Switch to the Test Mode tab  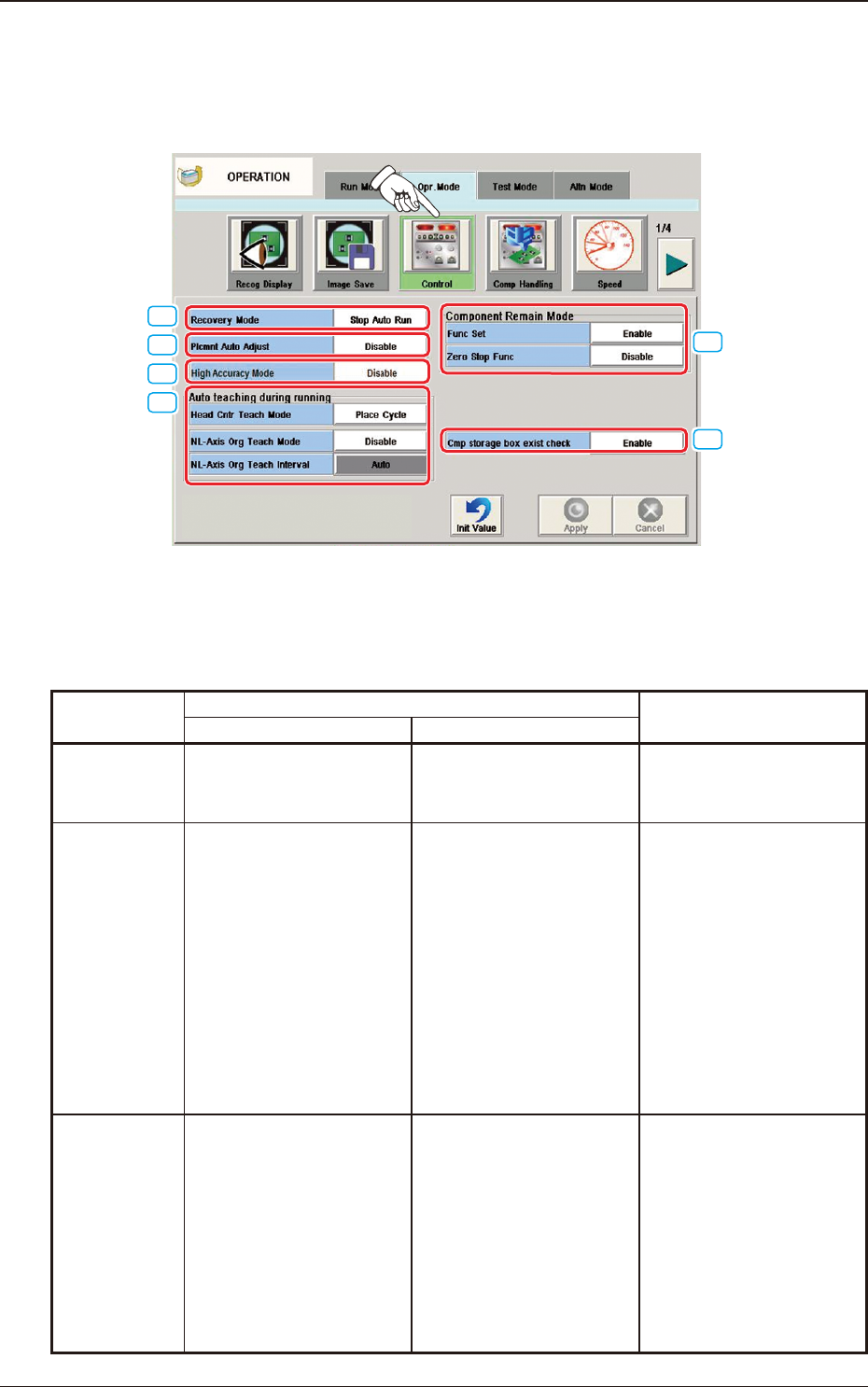[515, 185]
